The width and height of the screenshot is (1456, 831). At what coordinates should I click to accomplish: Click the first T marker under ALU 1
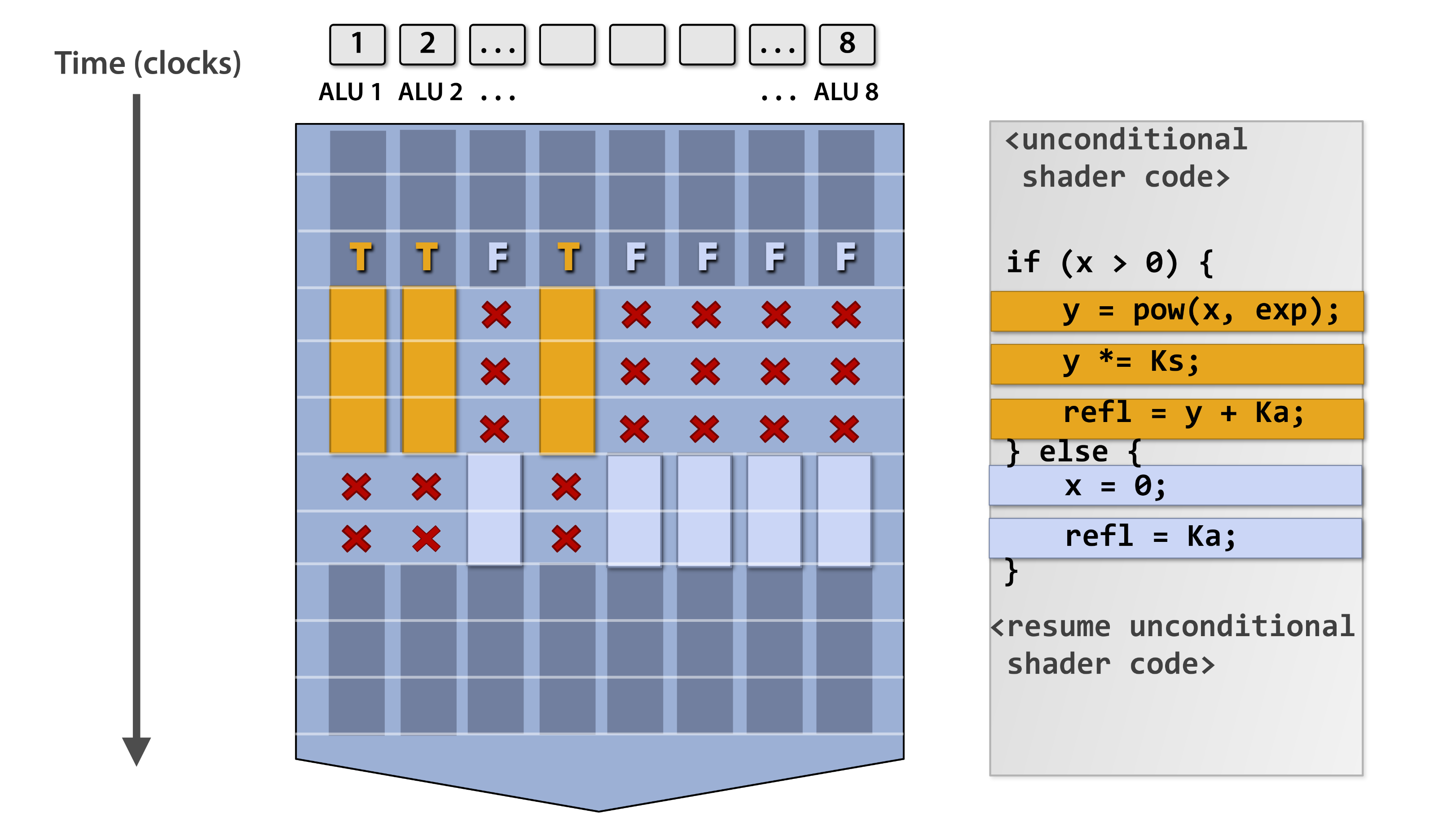tap(361, 257)
